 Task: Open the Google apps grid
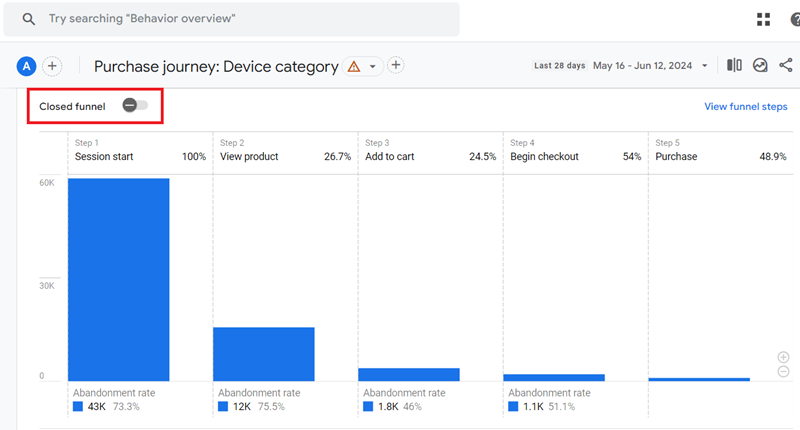764,19
